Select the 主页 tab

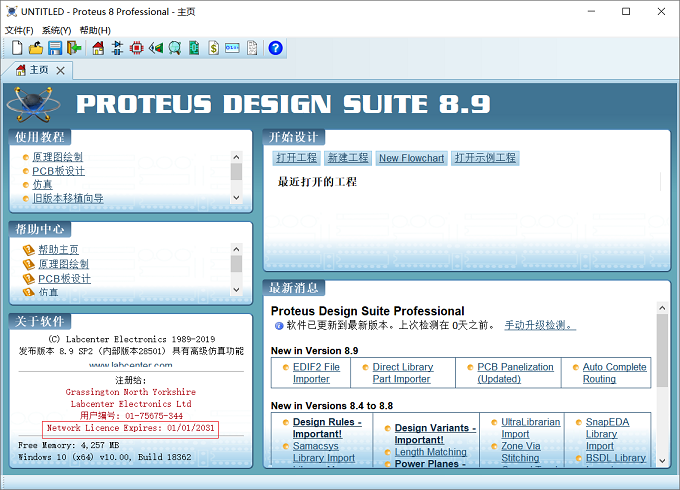tap(38, 70)
